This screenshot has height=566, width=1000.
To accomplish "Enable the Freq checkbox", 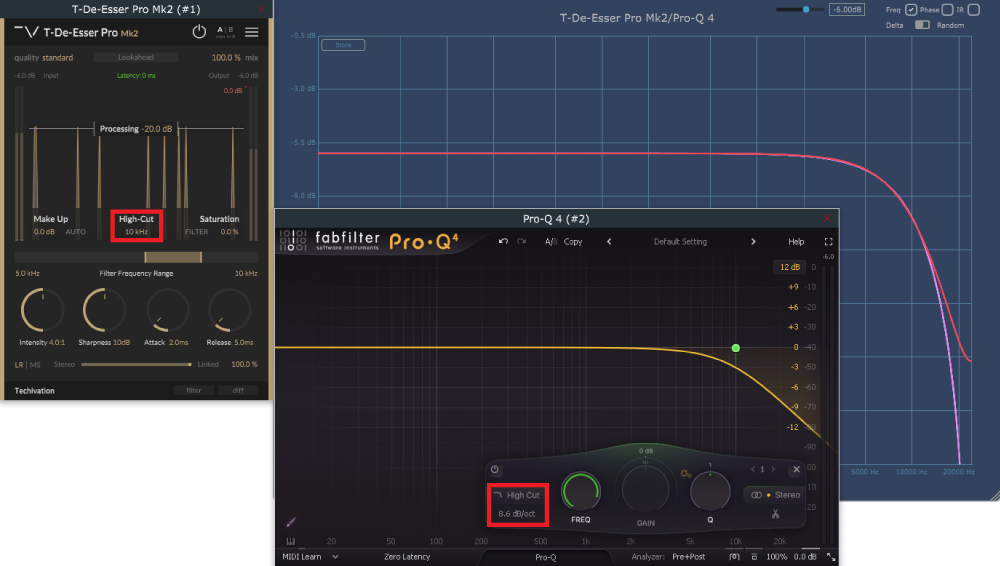I will (x=911, y=10).
